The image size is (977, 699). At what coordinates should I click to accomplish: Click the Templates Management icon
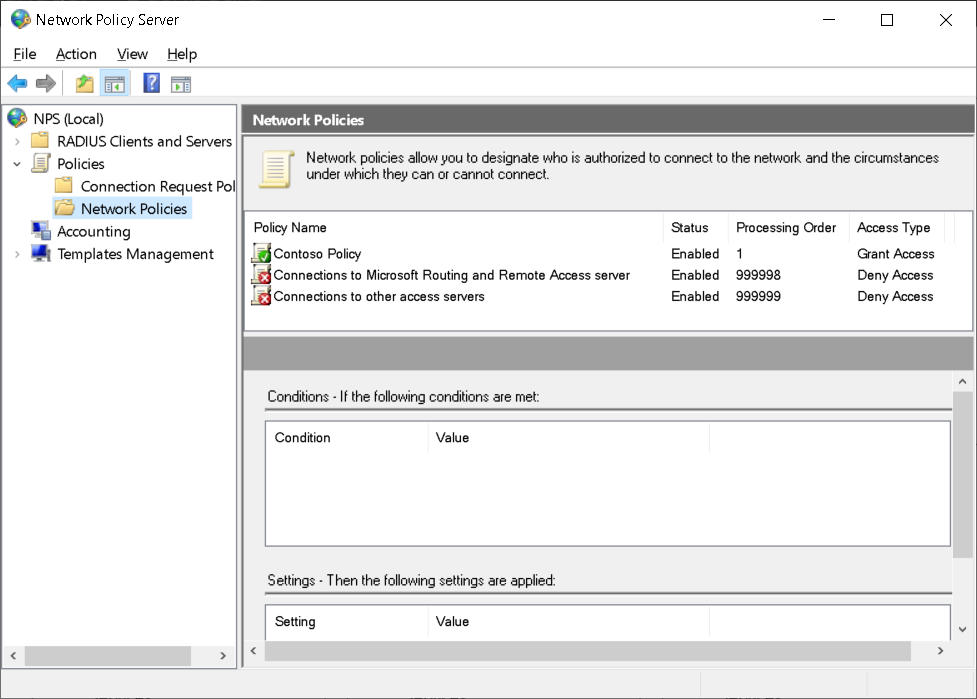click(x=40, y=254)
